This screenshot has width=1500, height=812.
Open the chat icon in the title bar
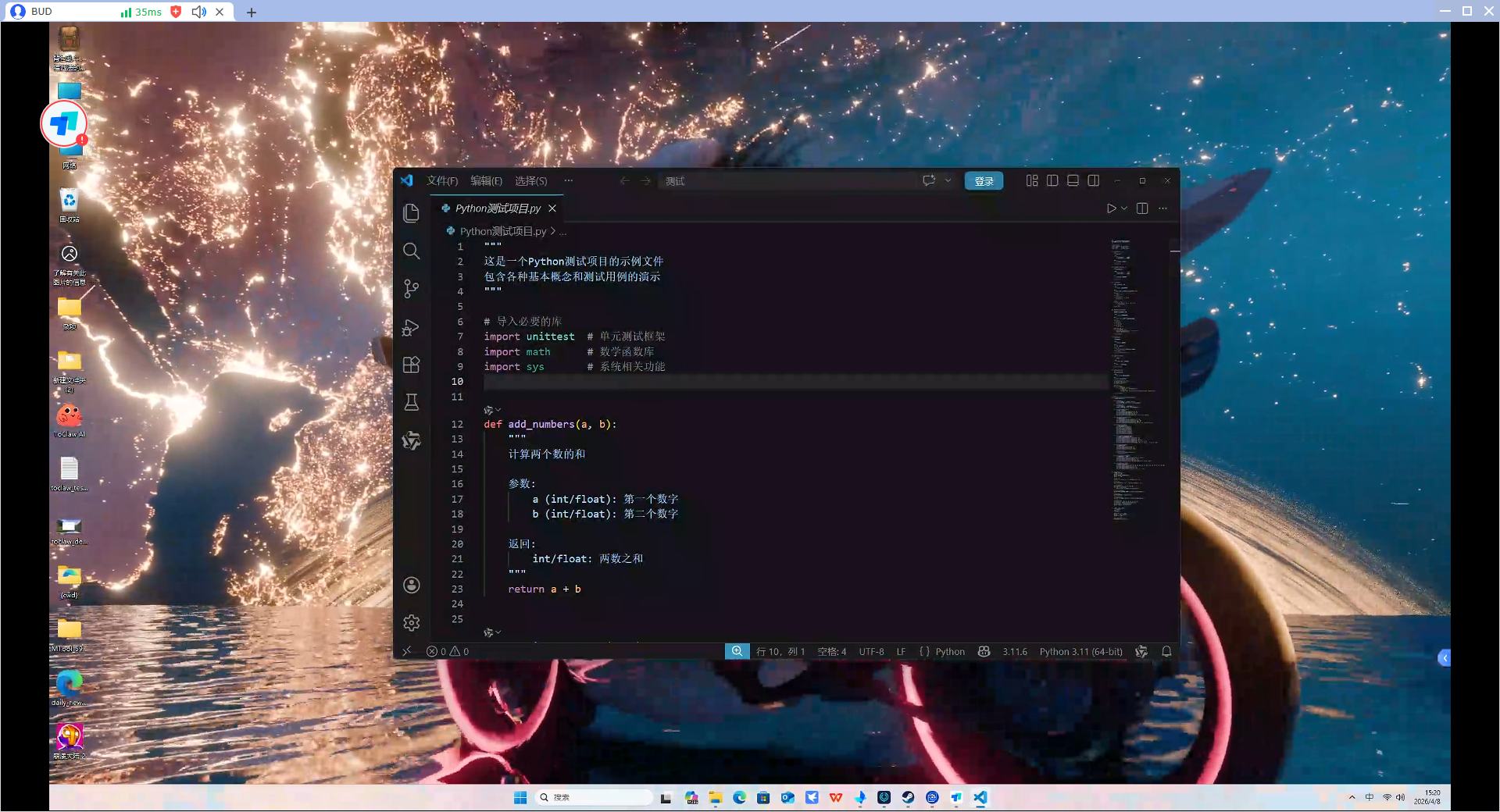click(x=929, y=180)
